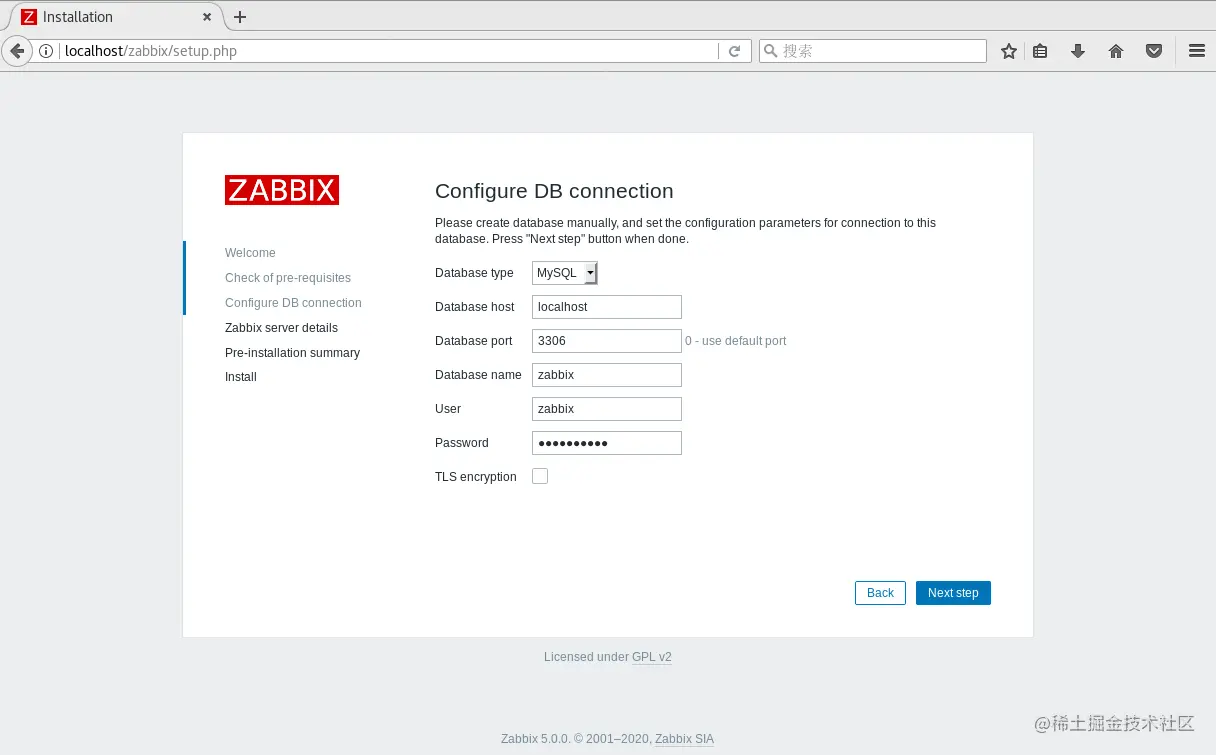Open the GPL v2 license link
This screenshot has height=755, width=1216.
click(652, 657)
